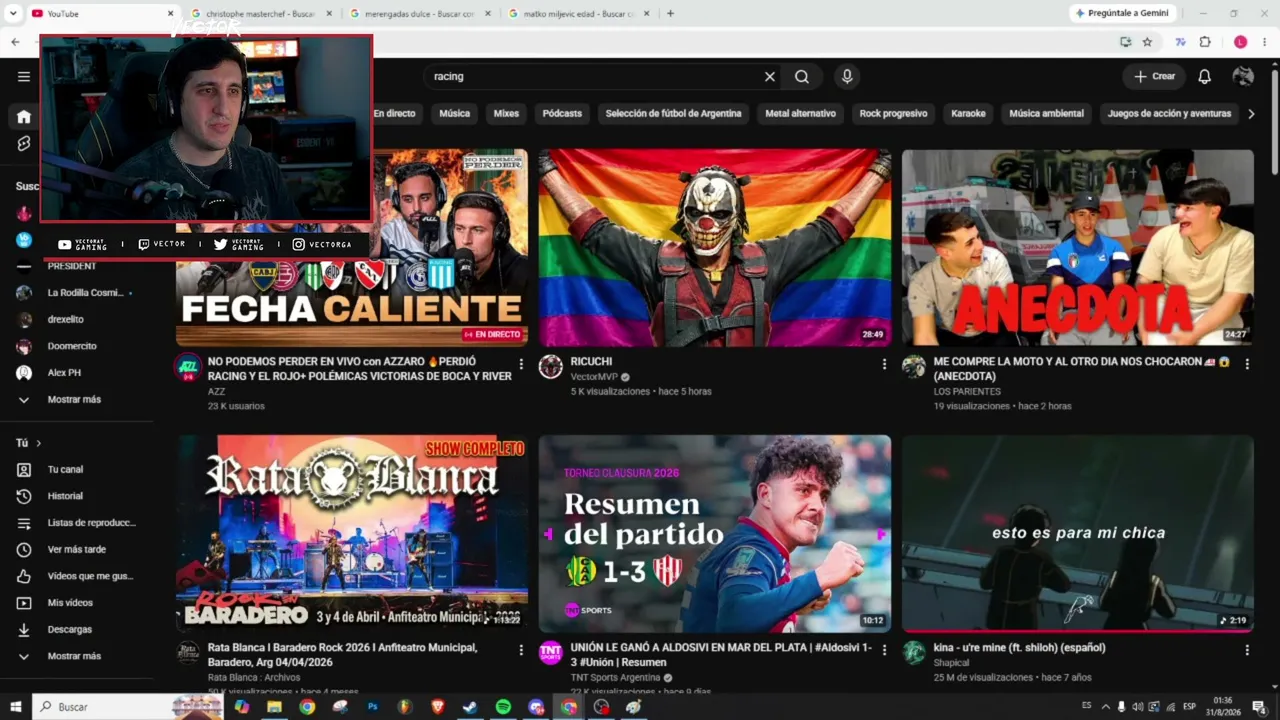Screen dimensions: 1280x720
Task: Switch to the matko miljevic edad tab
Action: tap(579, 13)
